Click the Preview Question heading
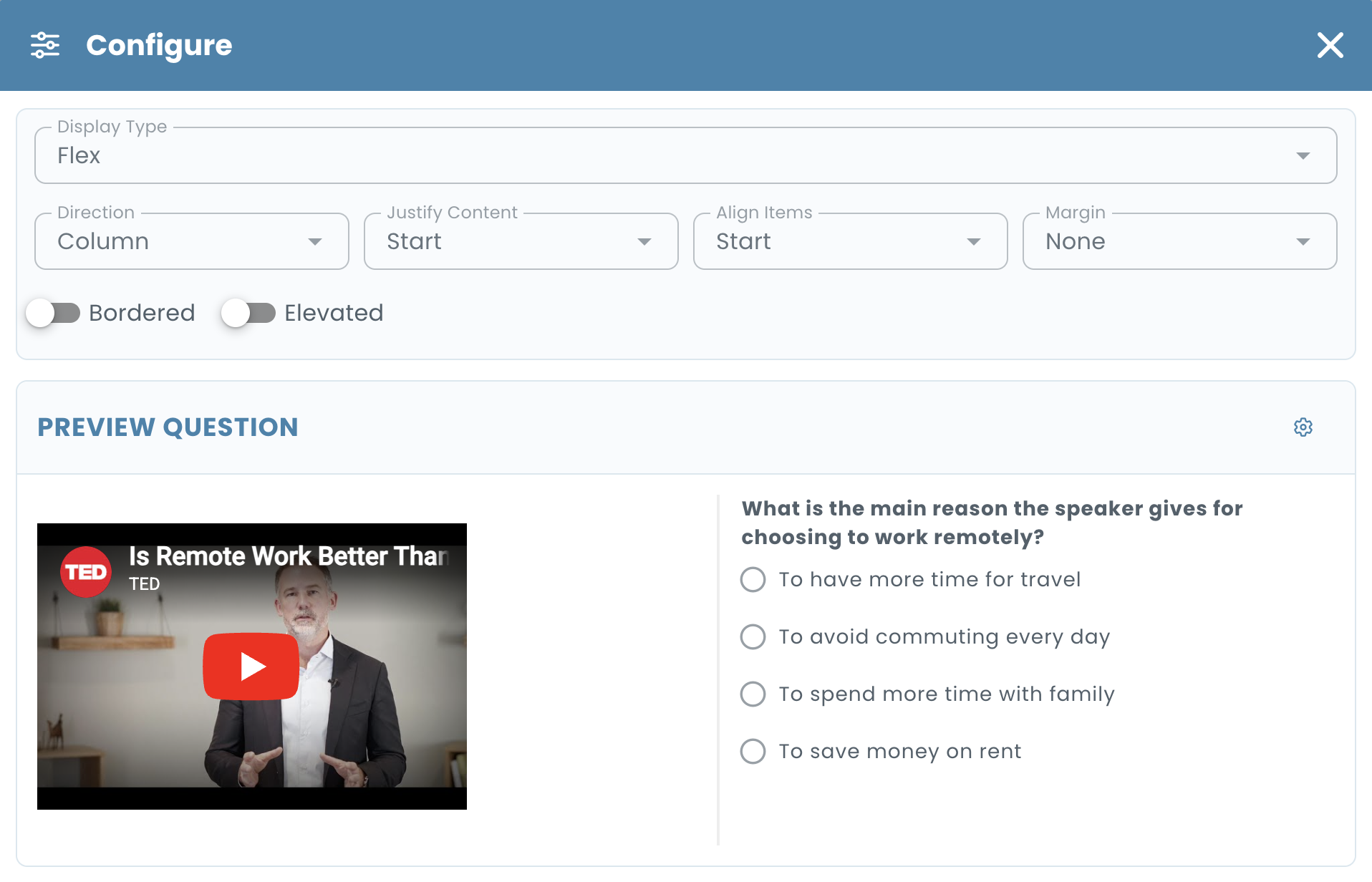 (168, 427)
